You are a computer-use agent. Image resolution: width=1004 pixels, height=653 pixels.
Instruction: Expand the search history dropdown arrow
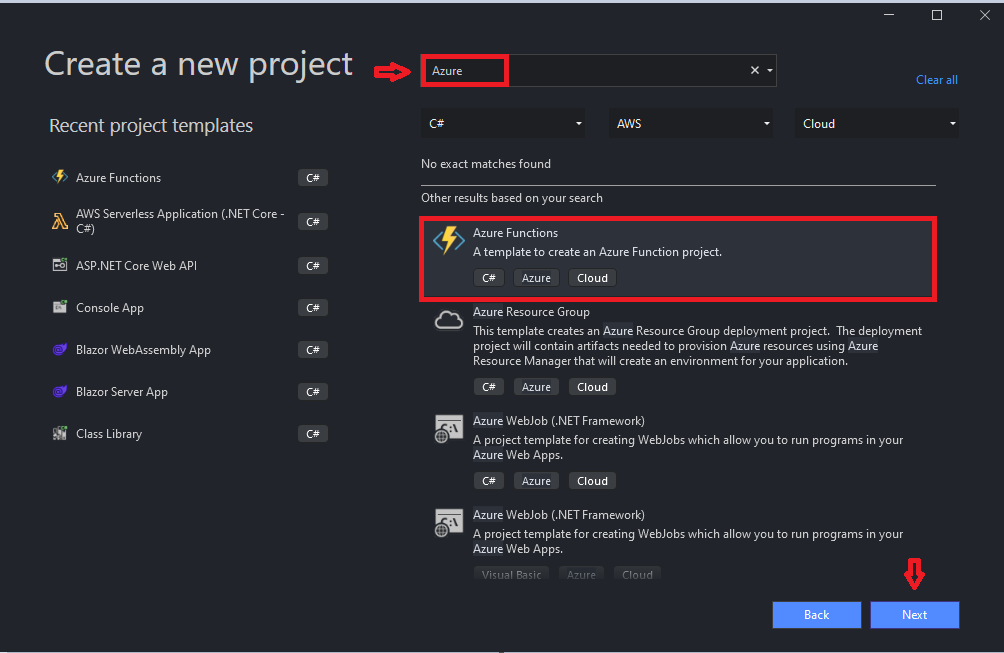(x=769, y=71)
